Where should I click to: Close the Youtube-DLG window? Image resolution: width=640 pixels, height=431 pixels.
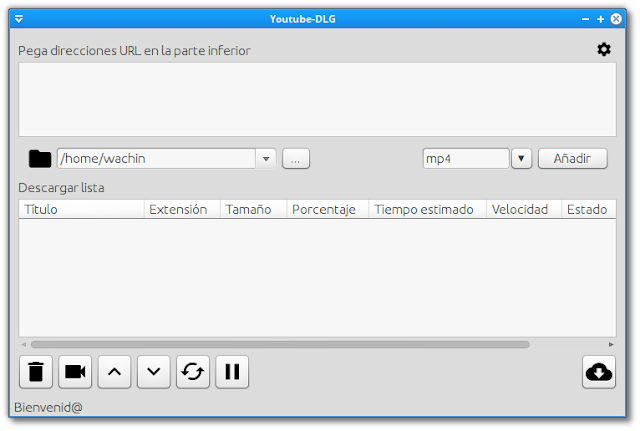[x=616, y=19]
